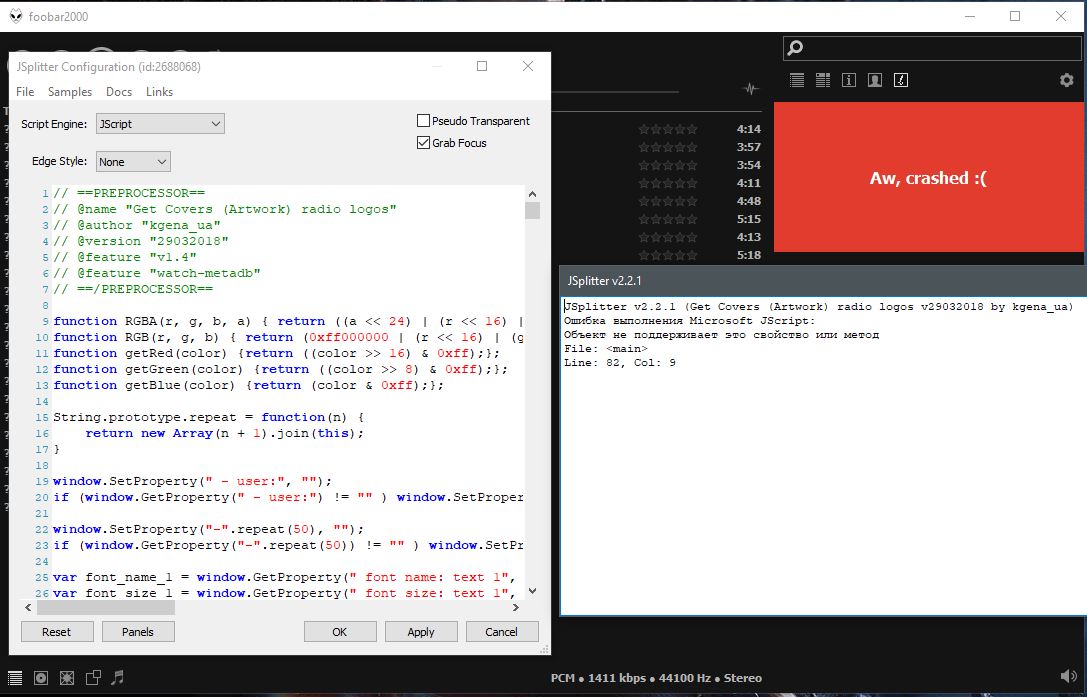The width and height of the screenshot is (1087, 697).
Task: Click the speaker volume icon
Action: pyautogui.click(x=1068, y=677)
